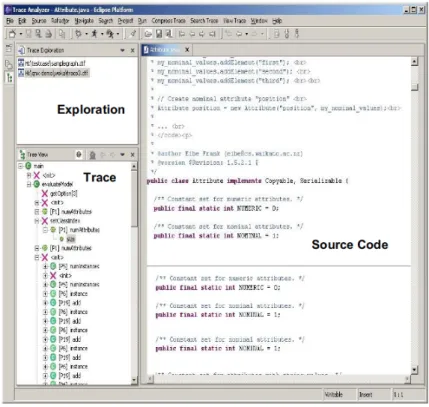Click the save disk icon beside open folder
The width and height of the screenshot is (429, 407).
click(159, 34)
